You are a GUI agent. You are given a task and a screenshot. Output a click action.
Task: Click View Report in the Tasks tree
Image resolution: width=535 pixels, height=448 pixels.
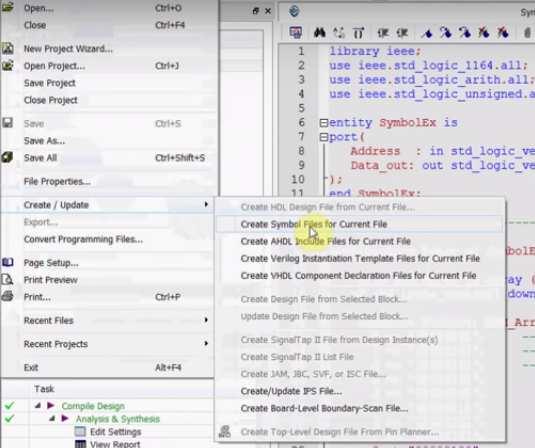[x=115, y=444]
